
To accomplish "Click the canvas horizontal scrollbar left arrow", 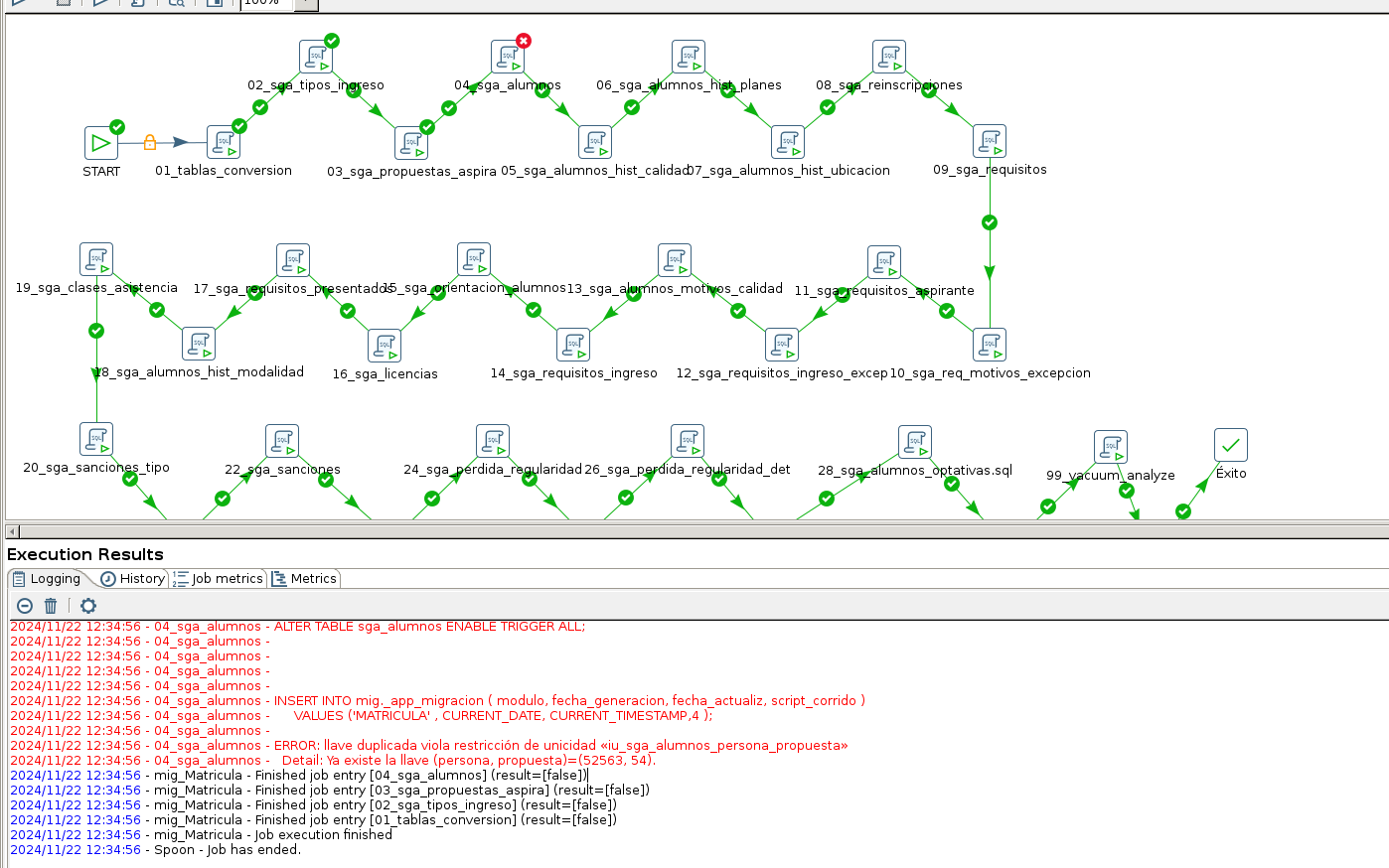I will pos(12,531).
